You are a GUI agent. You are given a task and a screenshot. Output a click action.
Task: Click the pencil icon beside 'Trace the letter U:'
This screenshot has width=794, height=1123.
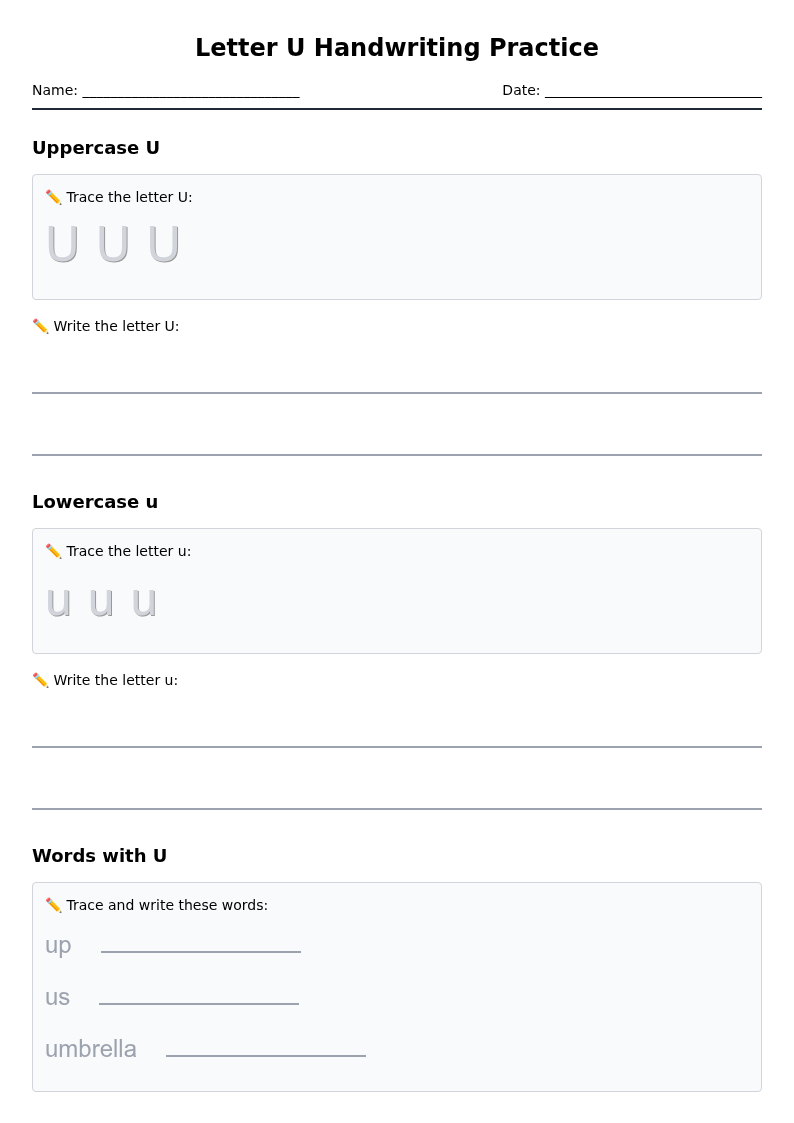tap(54, 197)
